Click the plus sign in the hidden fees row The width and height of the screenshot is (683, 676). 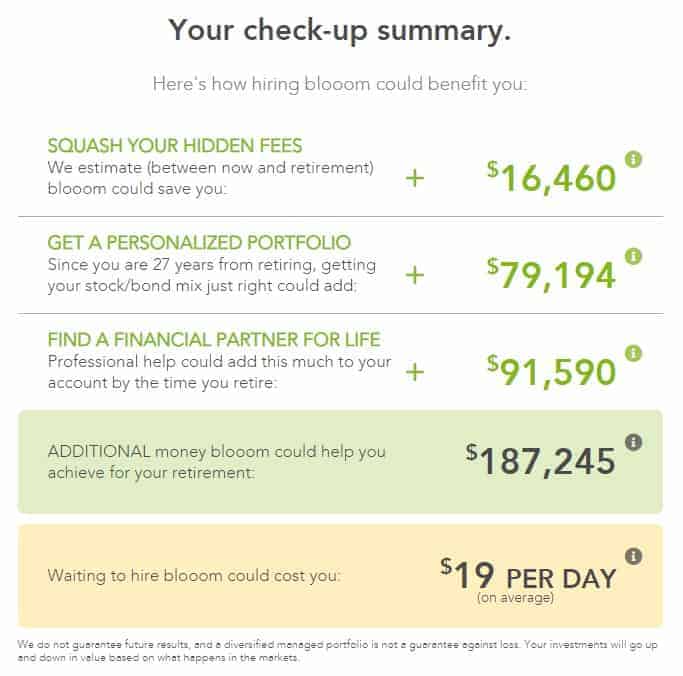[x=414, y=179]
